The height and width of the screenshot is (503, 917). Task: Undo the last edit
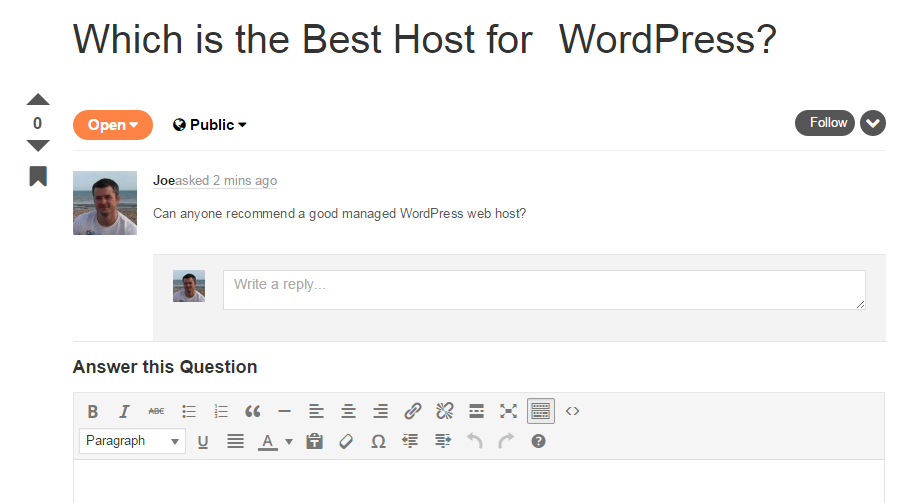[474, 441]
